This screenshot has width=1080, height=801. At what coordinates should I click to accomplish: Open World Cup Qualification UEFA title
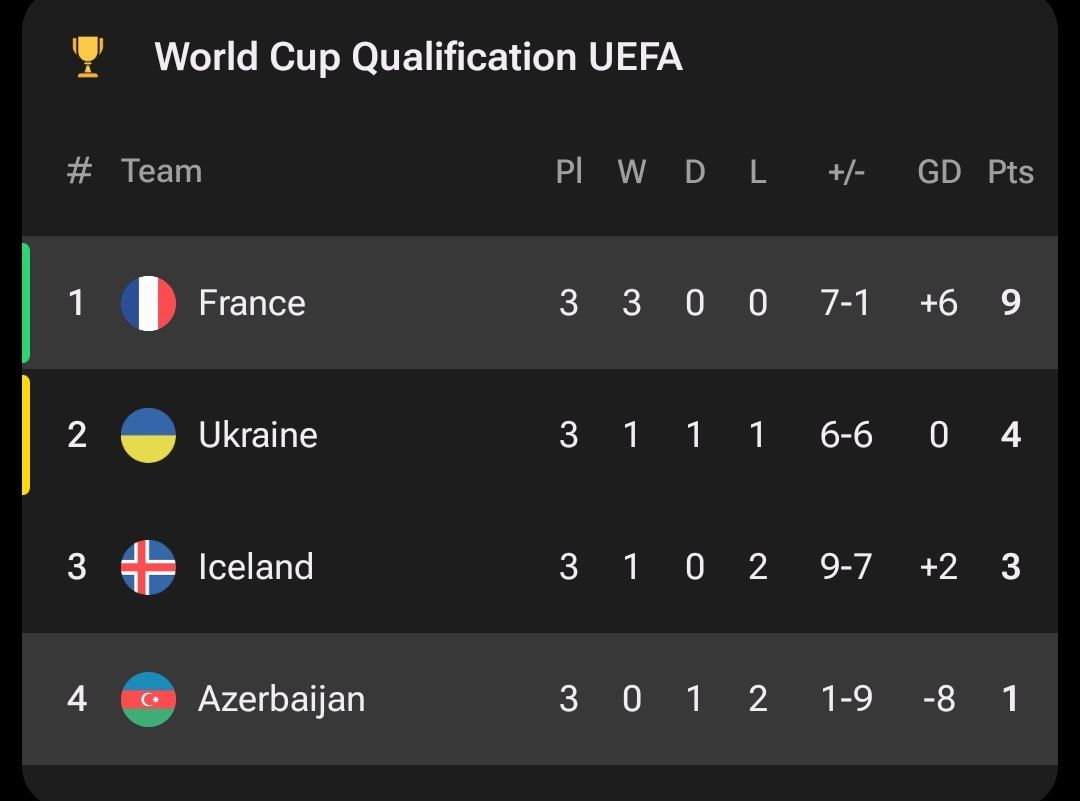pos(418,57)
